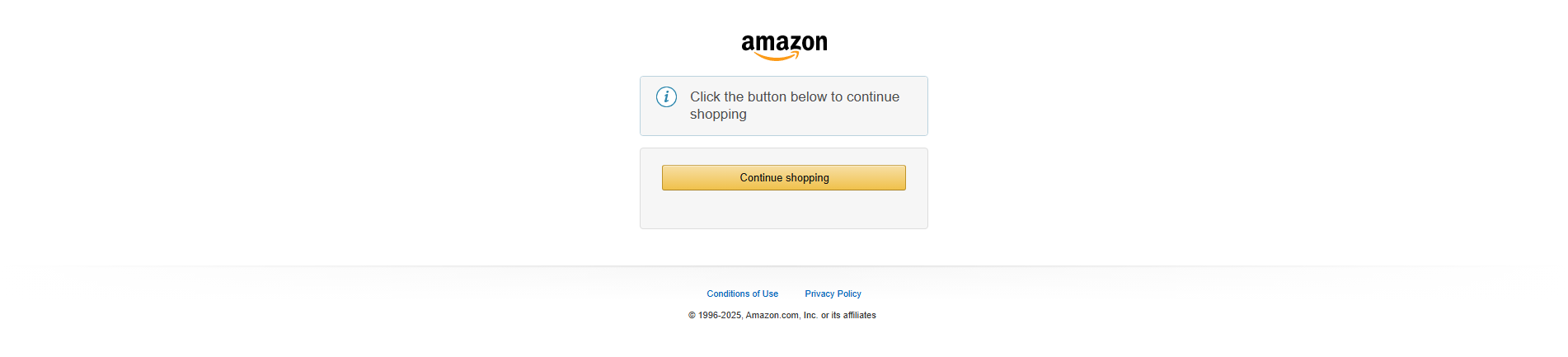Click the 'Click the button below' message text

(x=795, y=106)
